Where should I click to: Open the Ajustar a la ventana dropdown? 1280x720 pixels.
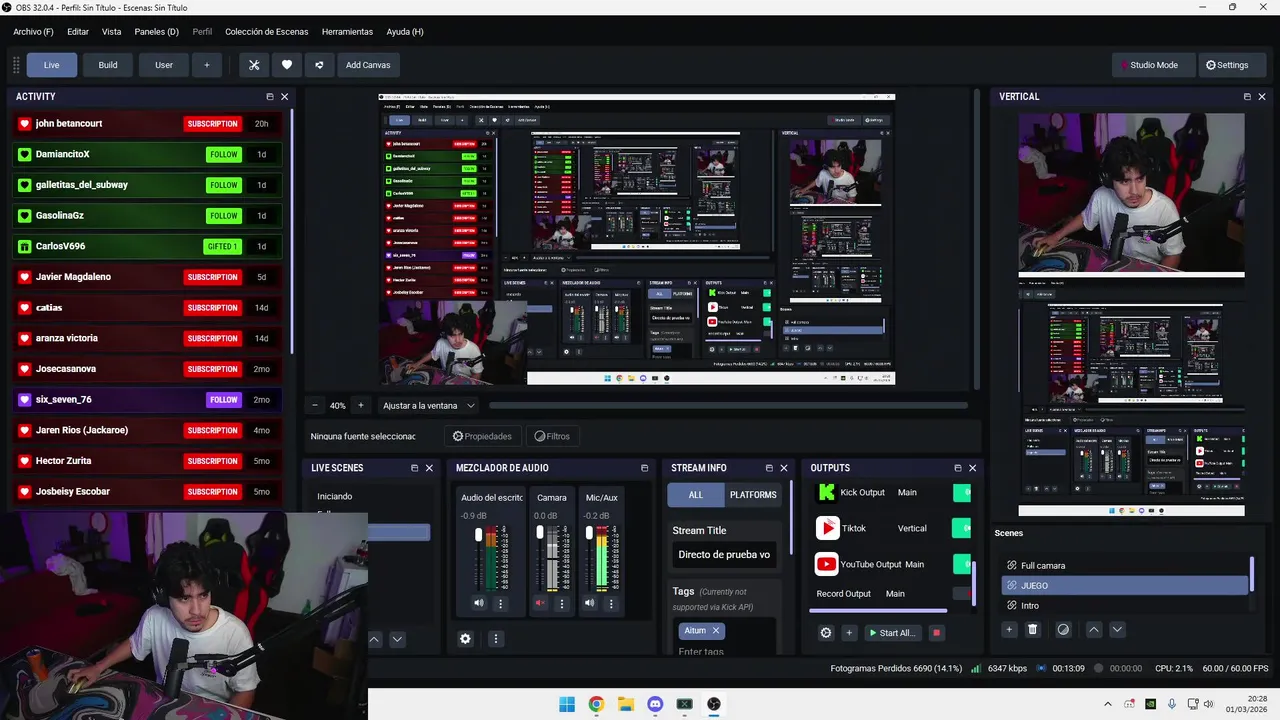point(429,406)
